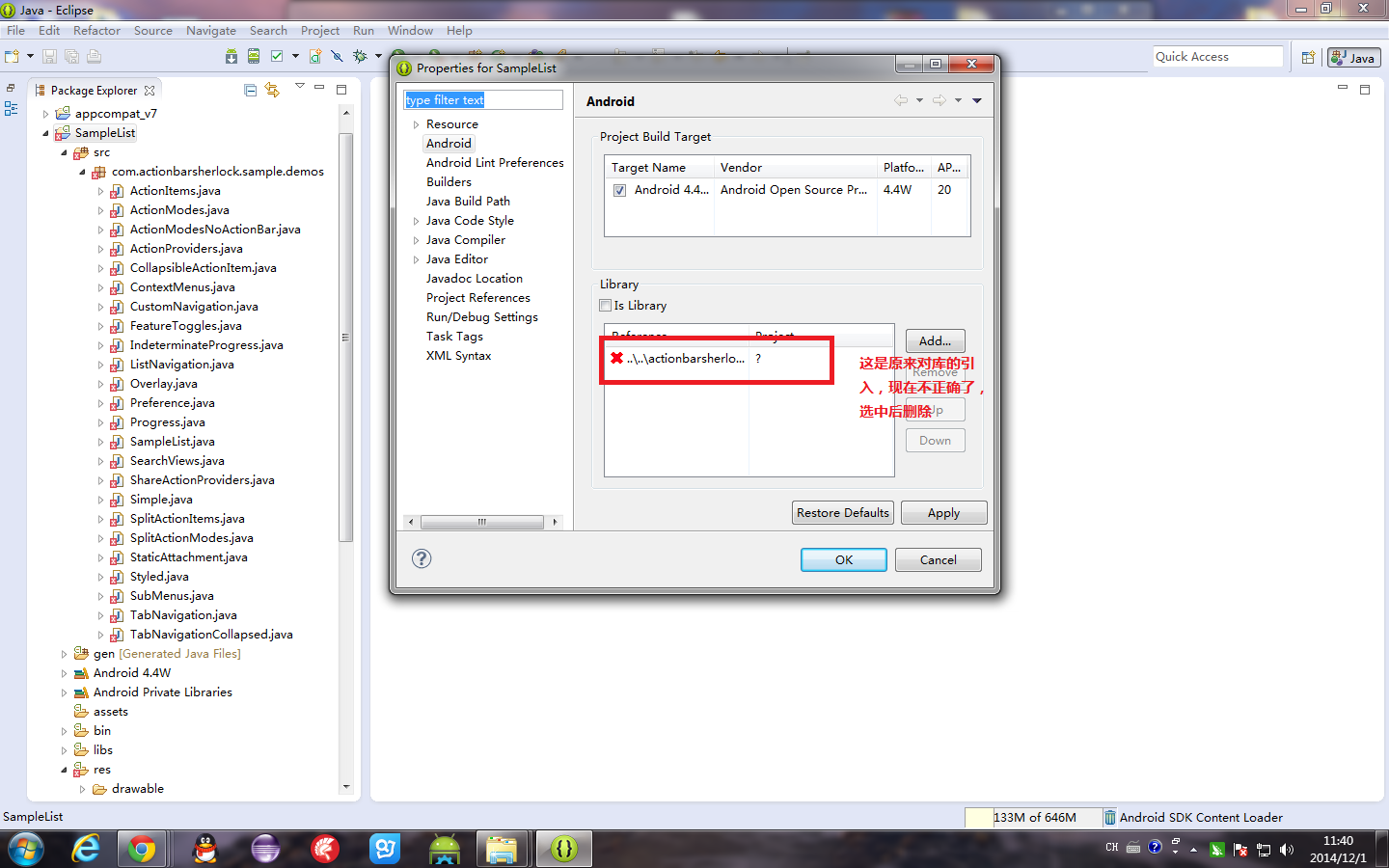Viewport: 1389px width, 868px height.
Task: Expand the Java Code Style node
Action: [416, 221]
